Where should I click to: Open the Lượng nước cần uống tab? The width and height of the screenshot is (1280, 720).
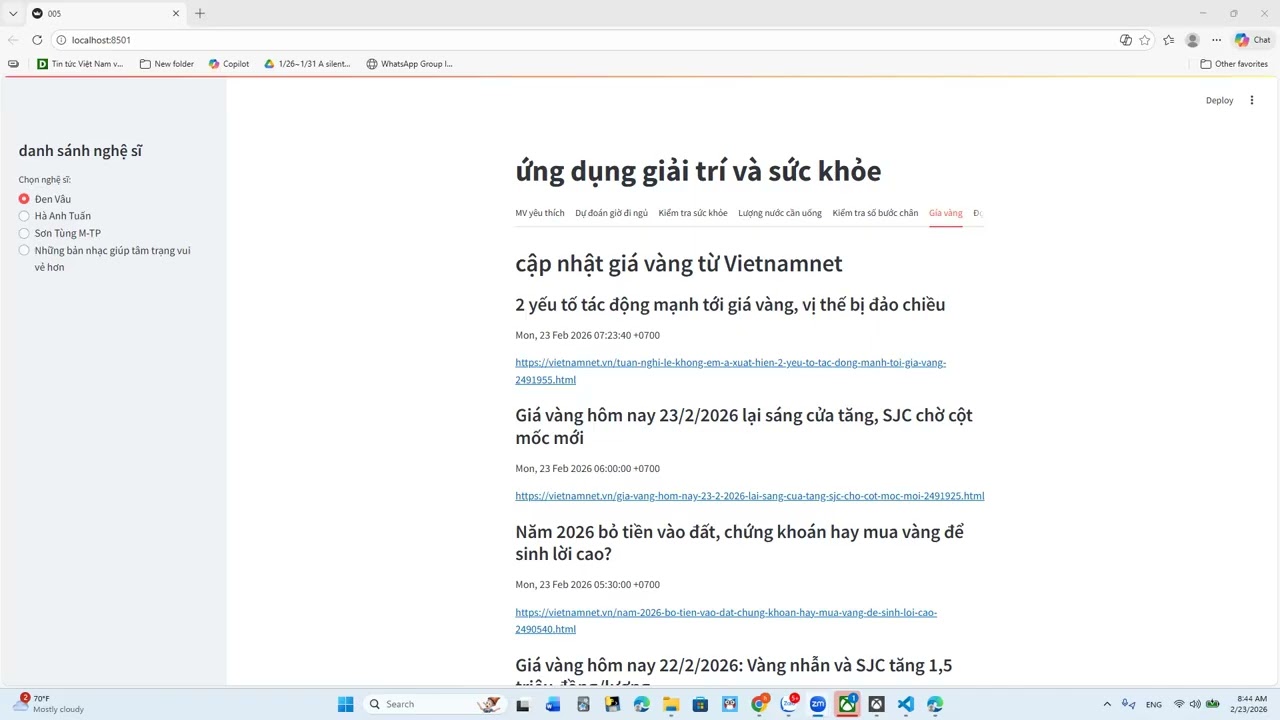tap(780, 213)
